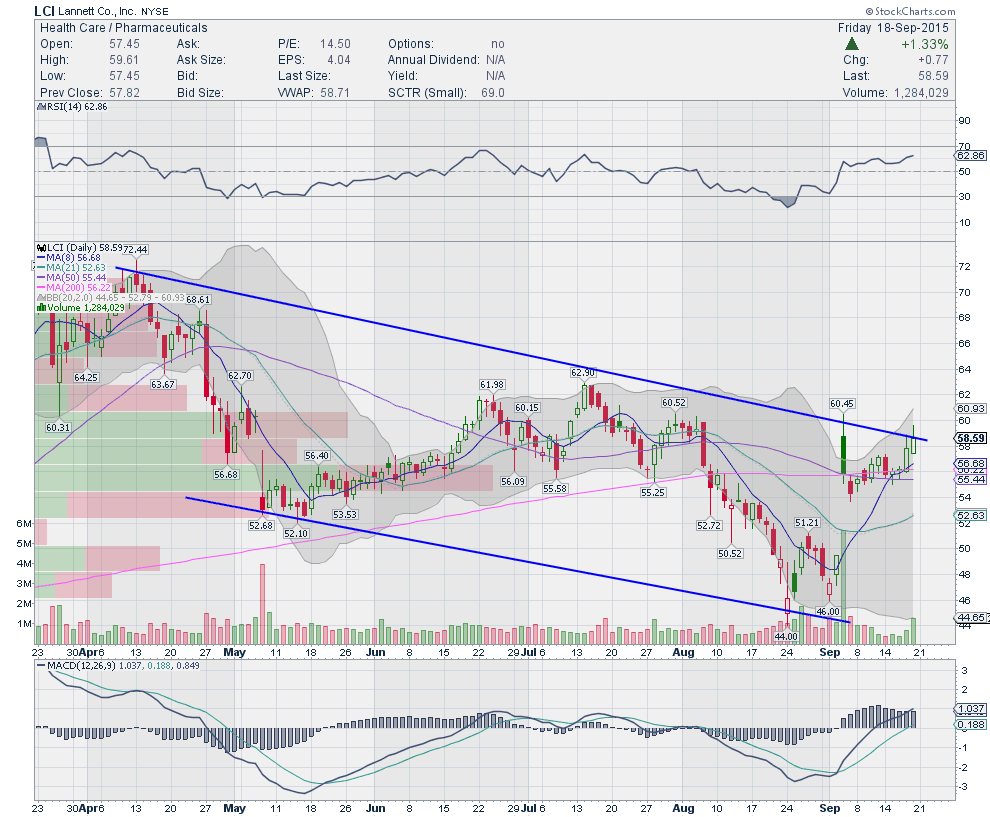Image resolution: width=990 pixels, height=817 pixels.
Task: Click the 63.67 price label
Action: pyautogui.click(x=163, y=385)
